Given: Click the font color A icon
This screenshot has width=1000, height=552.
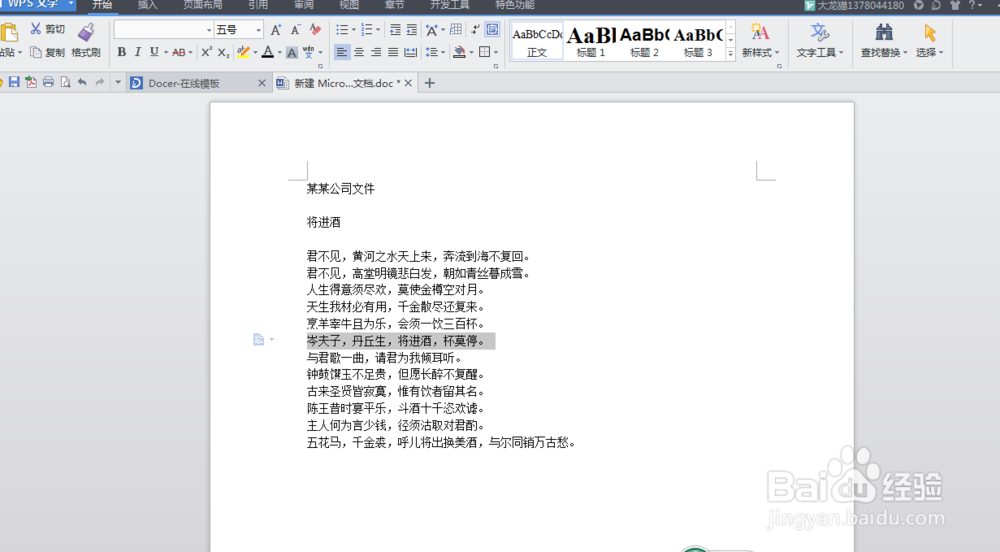Looking at the screenshot, I should click(x=268, y=52).
